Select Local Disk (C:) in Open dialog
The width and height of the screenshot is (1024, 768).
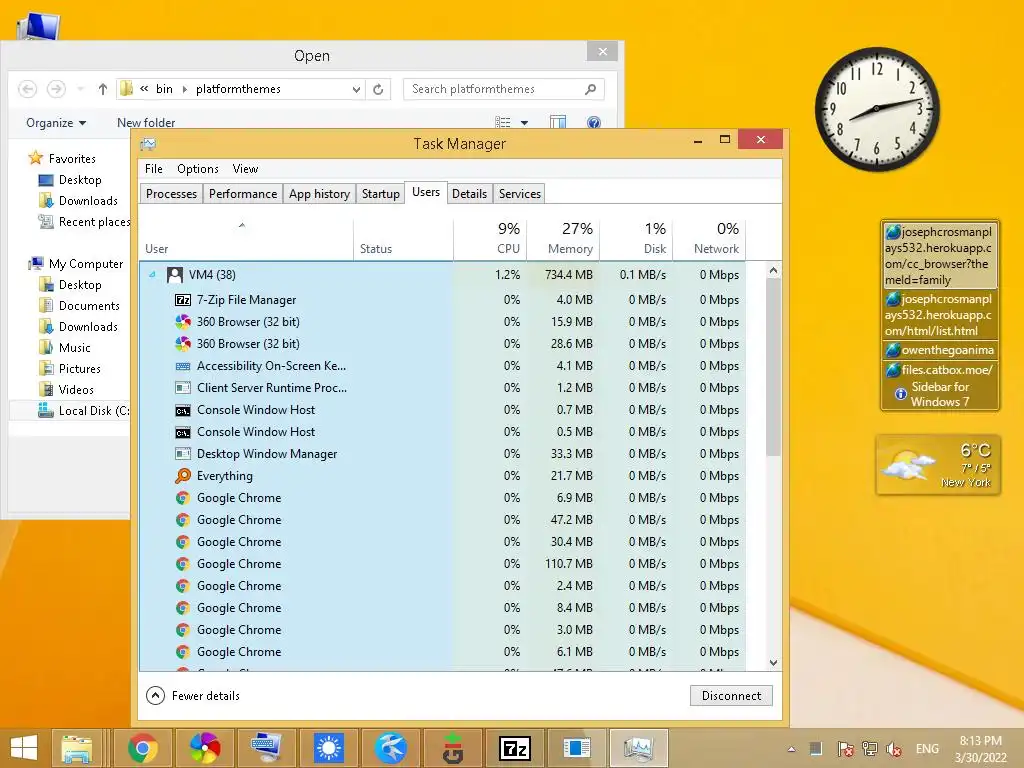pyautogui.click(x=84, y=411)
